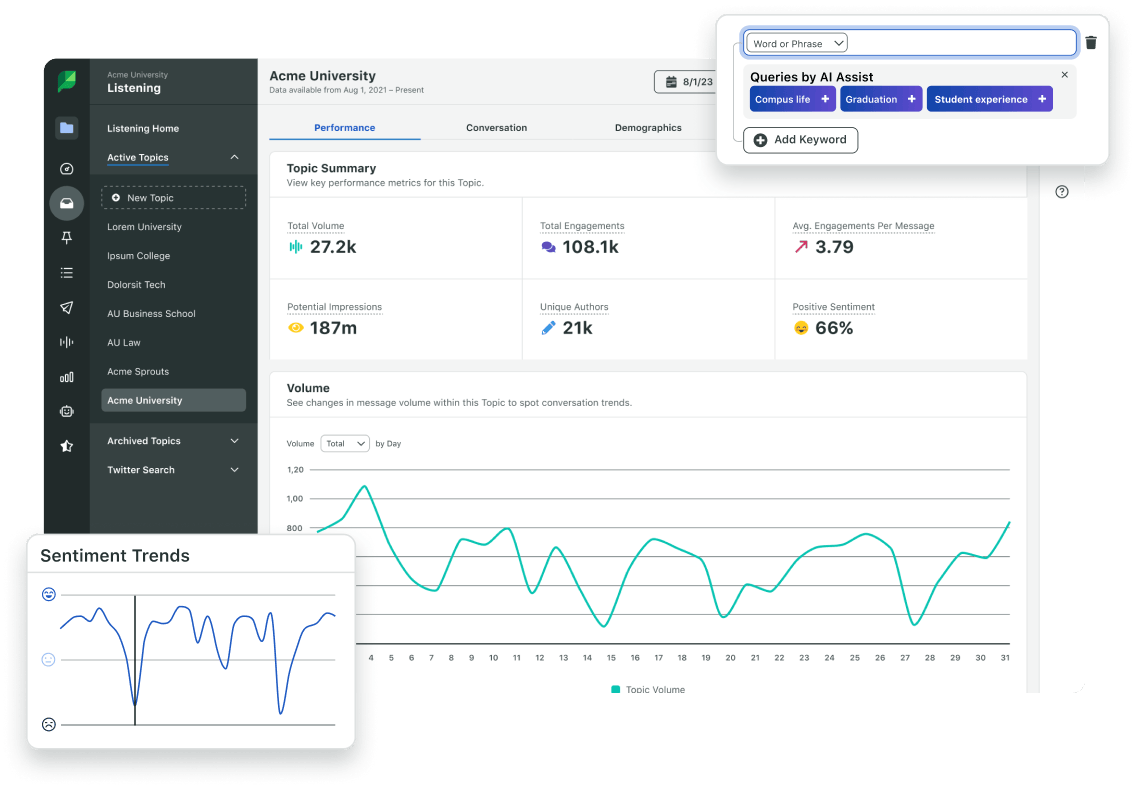Delete keyword row using the trash icon

tap(1090, 42)
